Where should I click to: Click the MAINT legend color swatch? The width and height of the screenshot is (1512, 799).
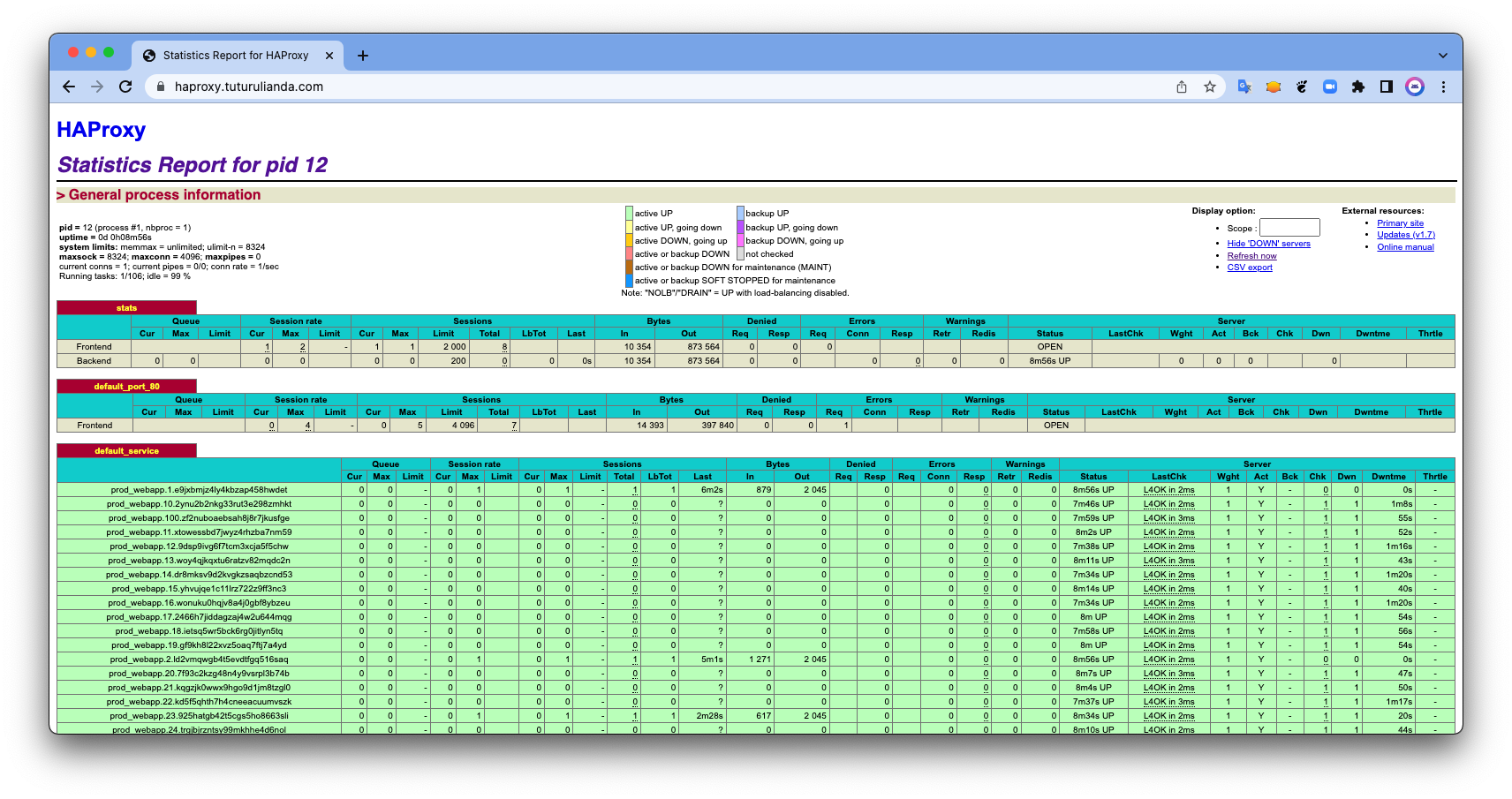pos(629,267)
